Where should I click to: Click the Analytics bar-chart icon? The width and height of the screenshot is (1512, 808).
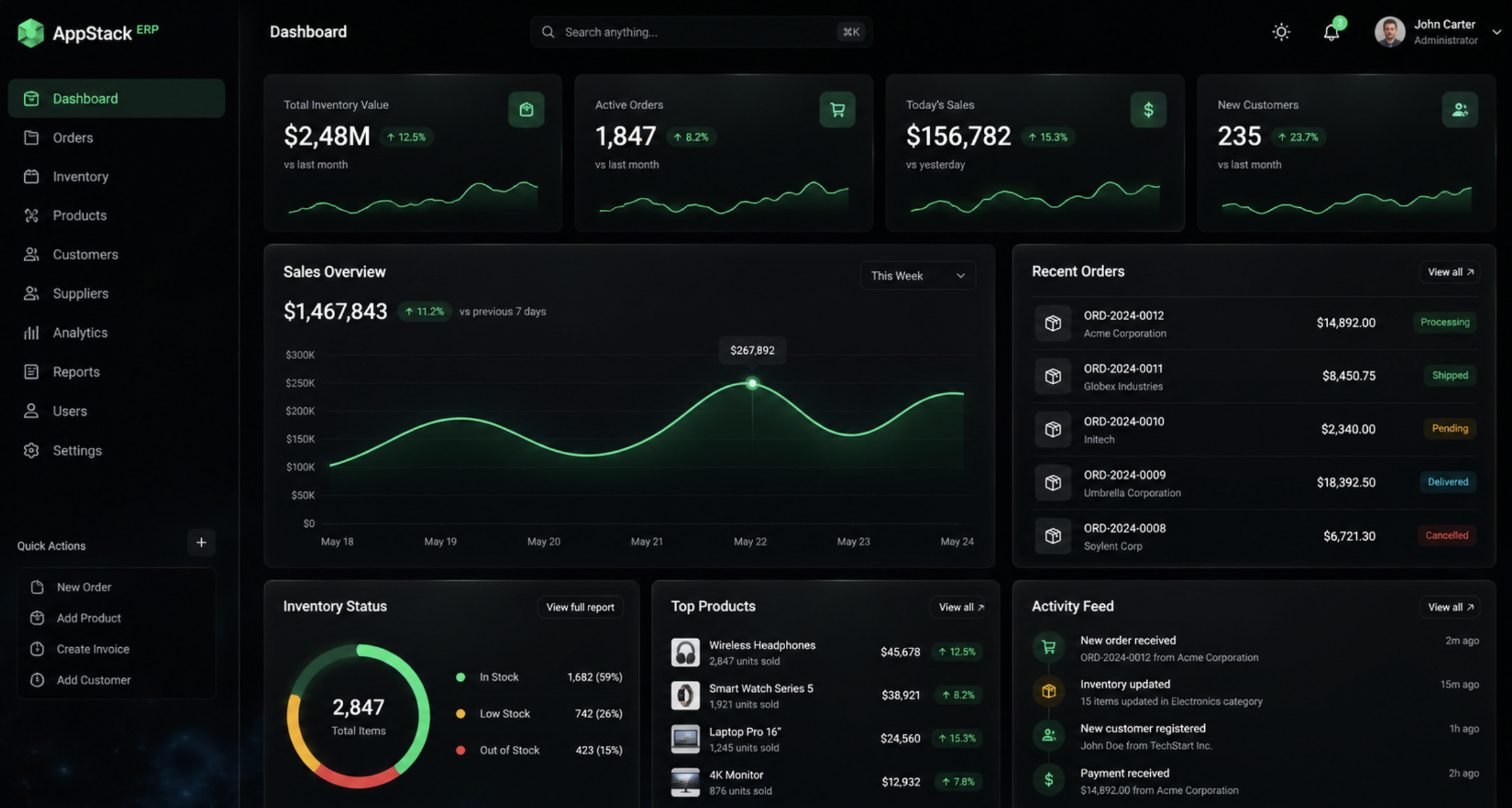31,333
